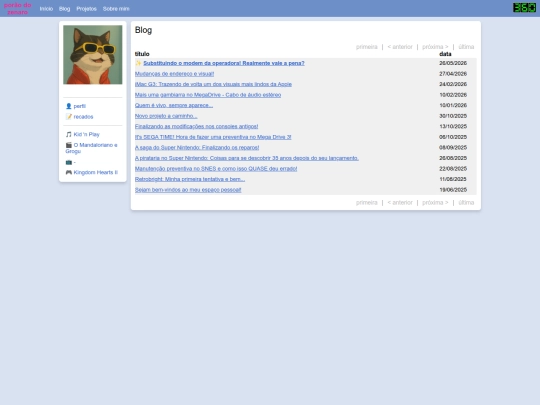This screenshot has height=405, width=540.
Task: Click the date 27/04/2026
Action: (453, 74)
